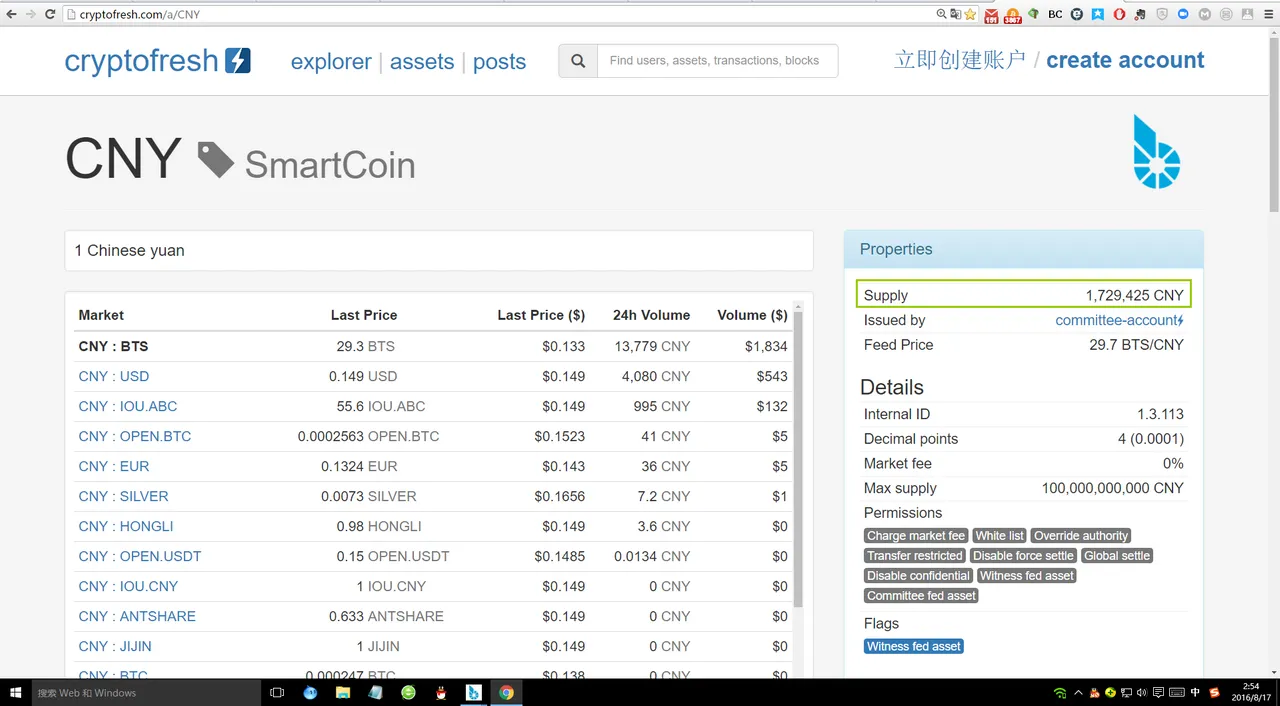This screenshot has height=706, width=1280.
Task: Open the committee-account issuer link
Action: [1119, 320]
